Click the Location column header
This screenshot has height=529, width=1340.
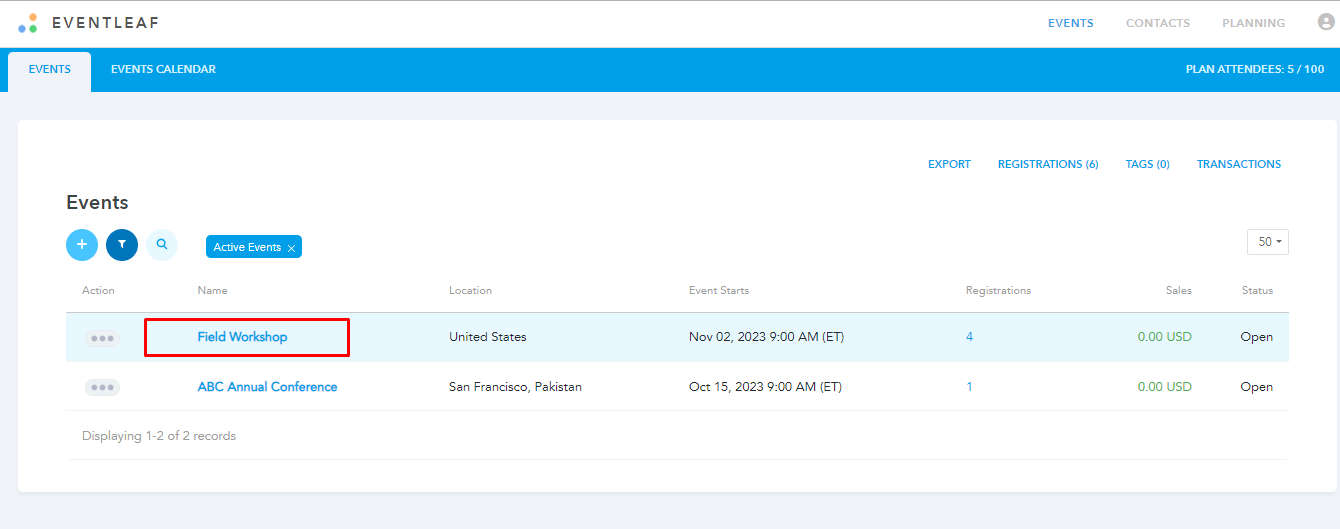click(x=470, y=291)
